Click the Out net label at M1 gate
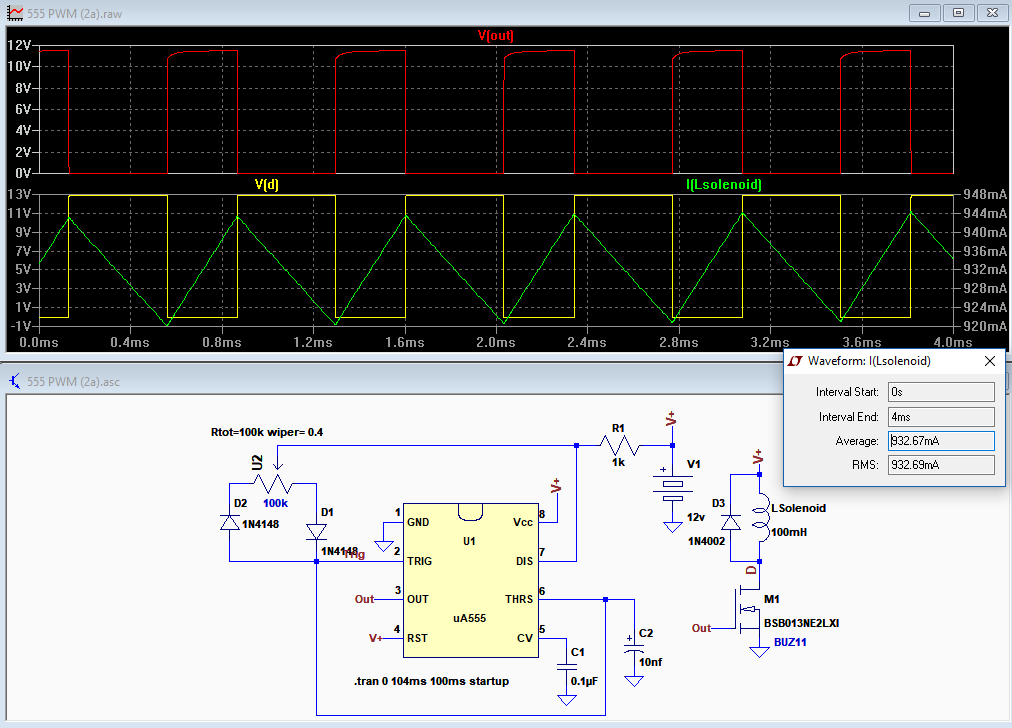Screen dimensions: 1012x728 702,628
